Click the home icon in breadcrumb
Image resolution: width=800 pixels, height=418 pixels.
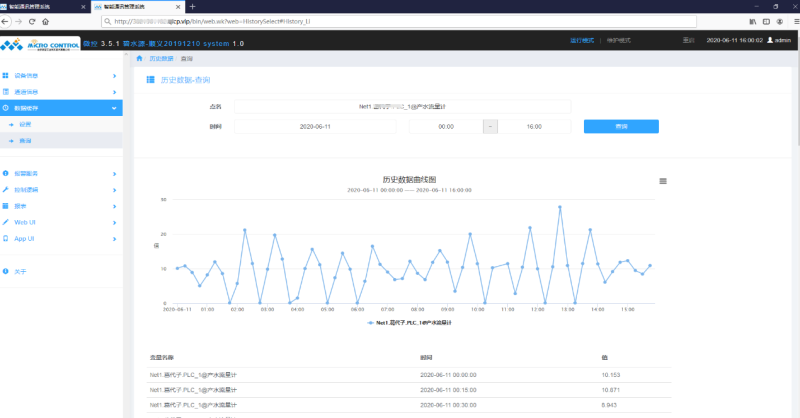click(139, 59)
